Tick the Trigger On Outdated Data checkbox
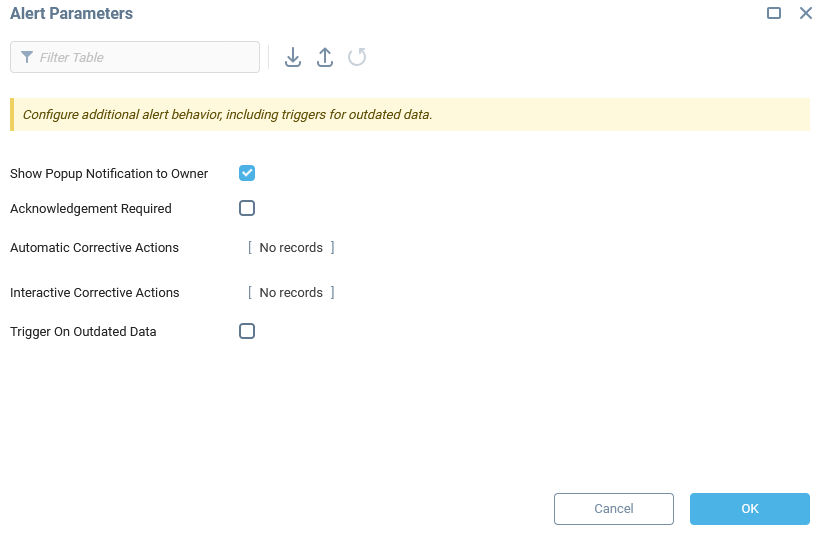820x534 pixels. coord(247,331)
